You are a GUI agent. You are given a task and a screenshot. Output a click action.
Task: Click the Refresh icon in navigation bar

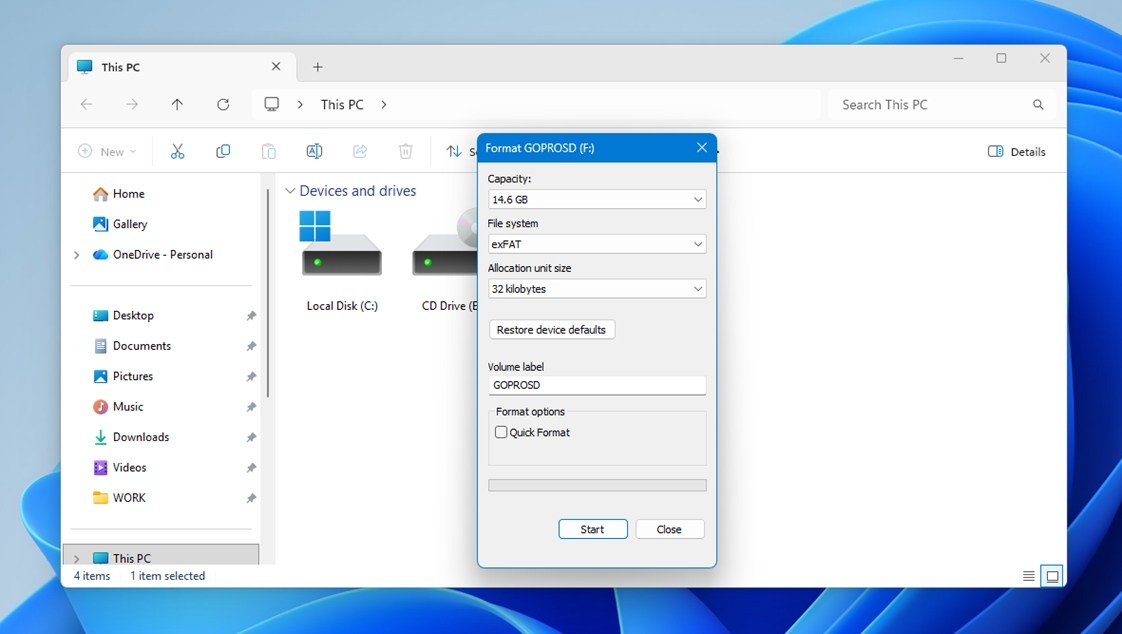(223, 104)
